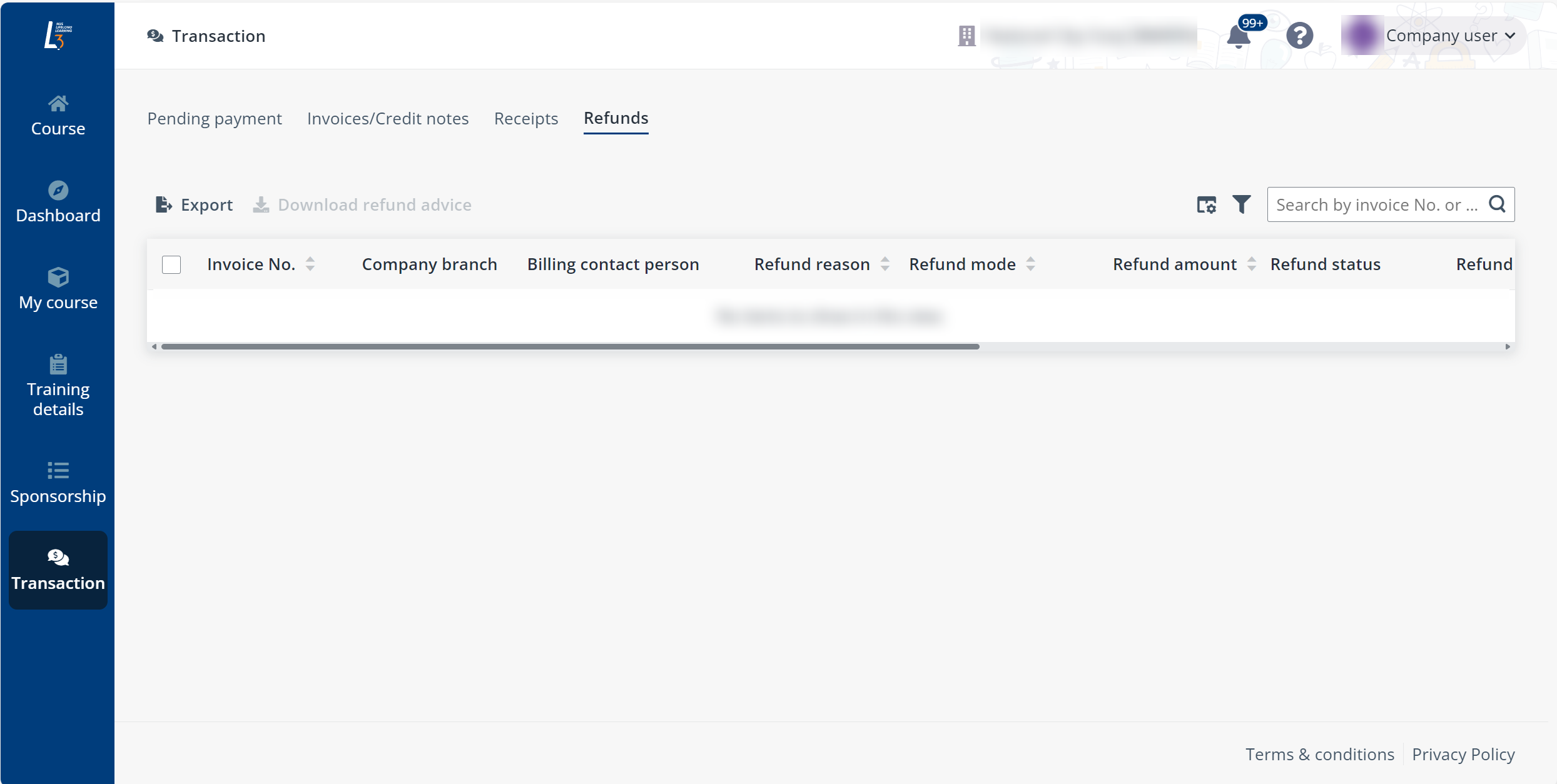This screenshot has height=784, width=1557.
Task: Click the horizontal table scrollbar
Action: click(x=569, y=346)
